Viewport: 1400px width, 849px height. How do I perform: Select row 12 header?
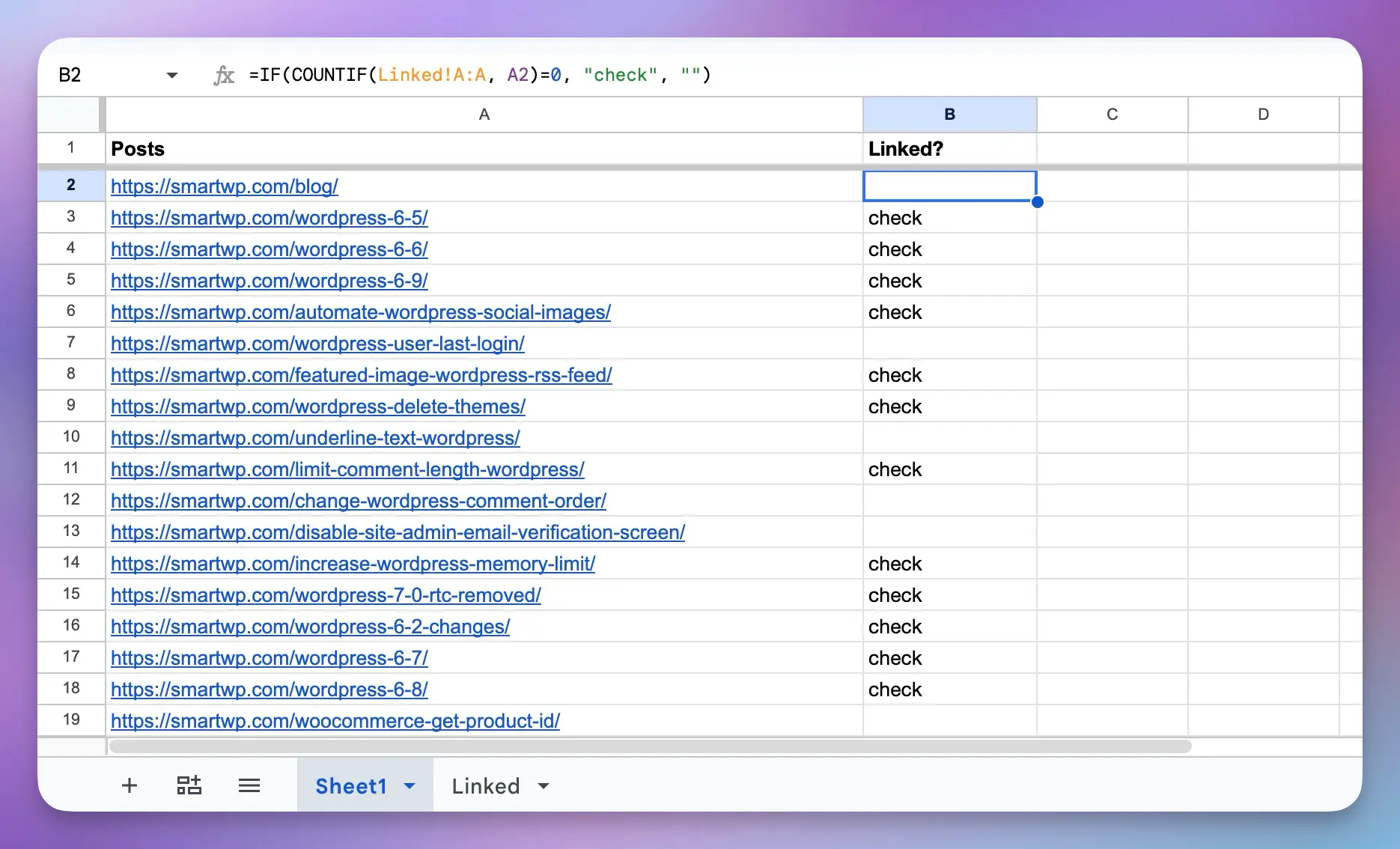tap(71, 499)
